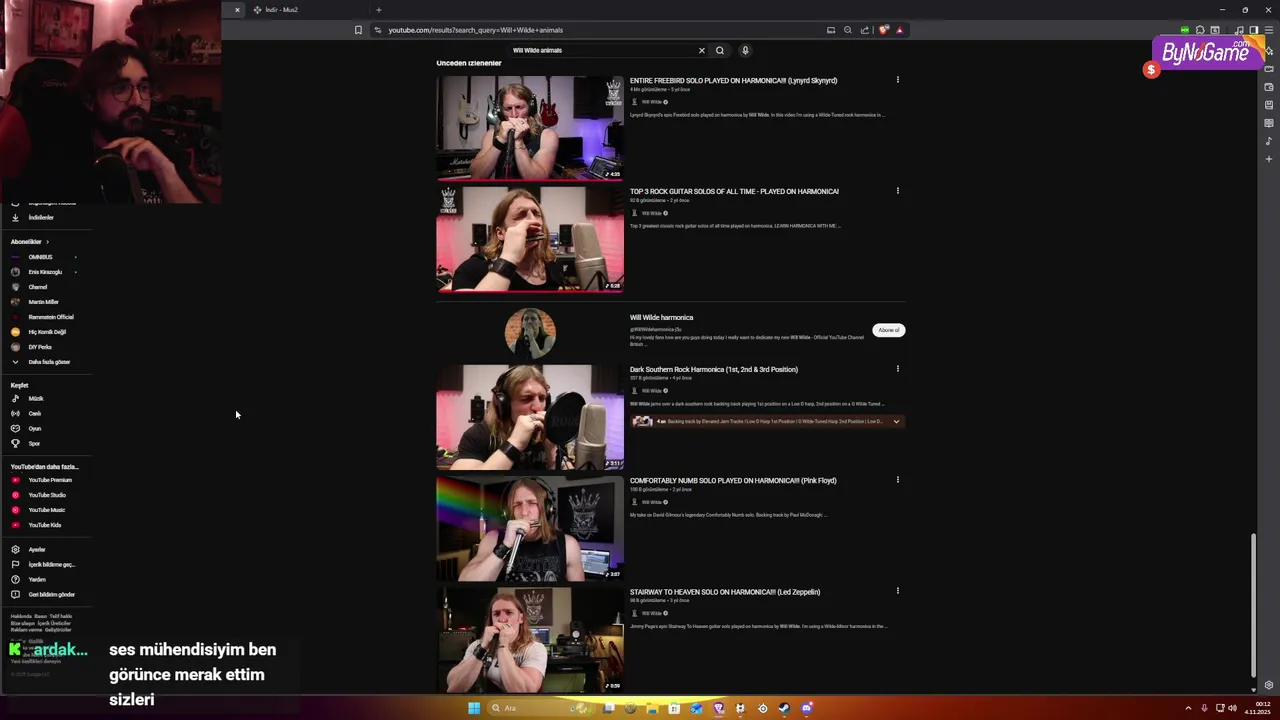
Task: Open Canlı live section
Action: [x=34, y=413]
